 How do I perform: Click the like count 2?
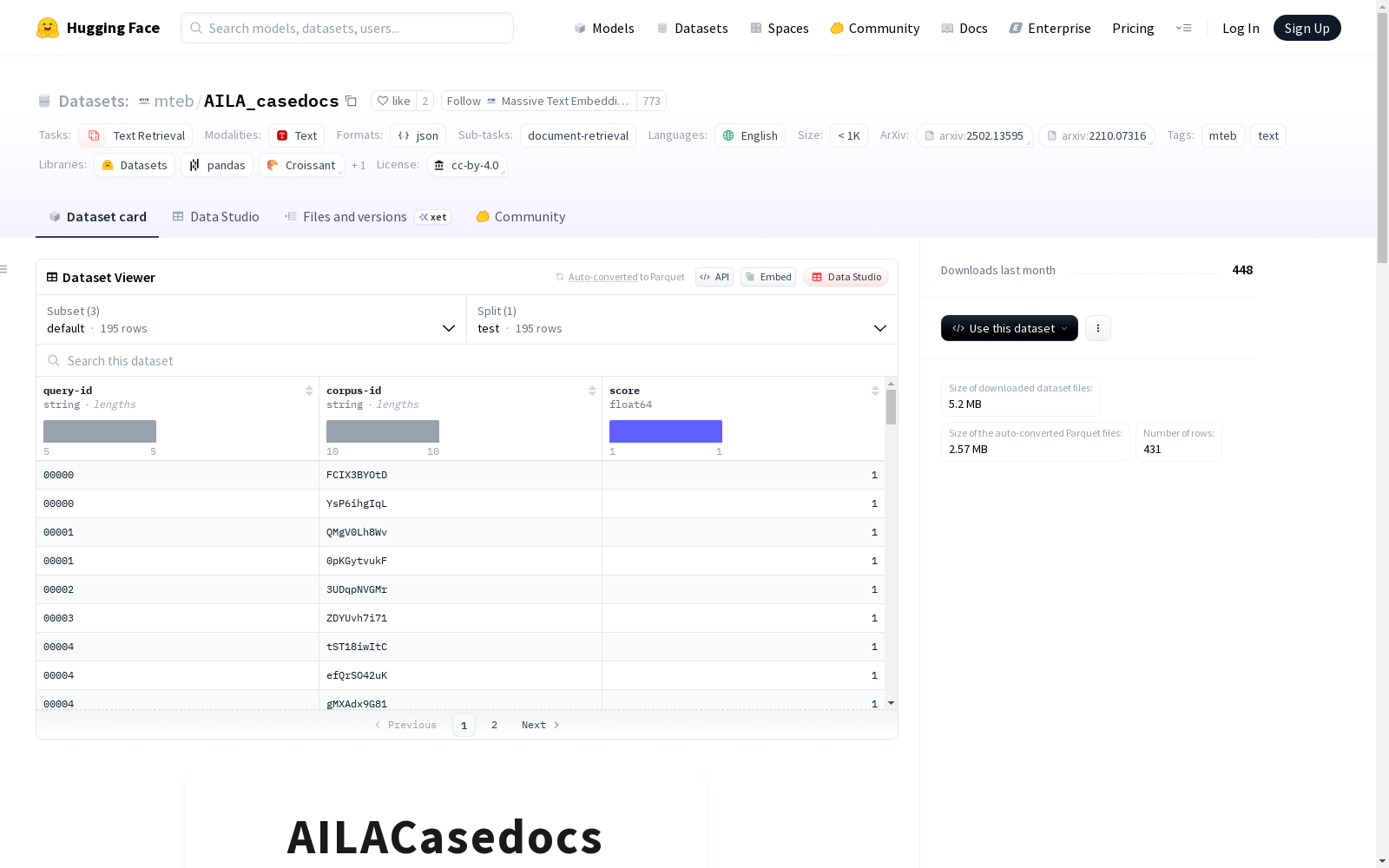click(425, 101)
